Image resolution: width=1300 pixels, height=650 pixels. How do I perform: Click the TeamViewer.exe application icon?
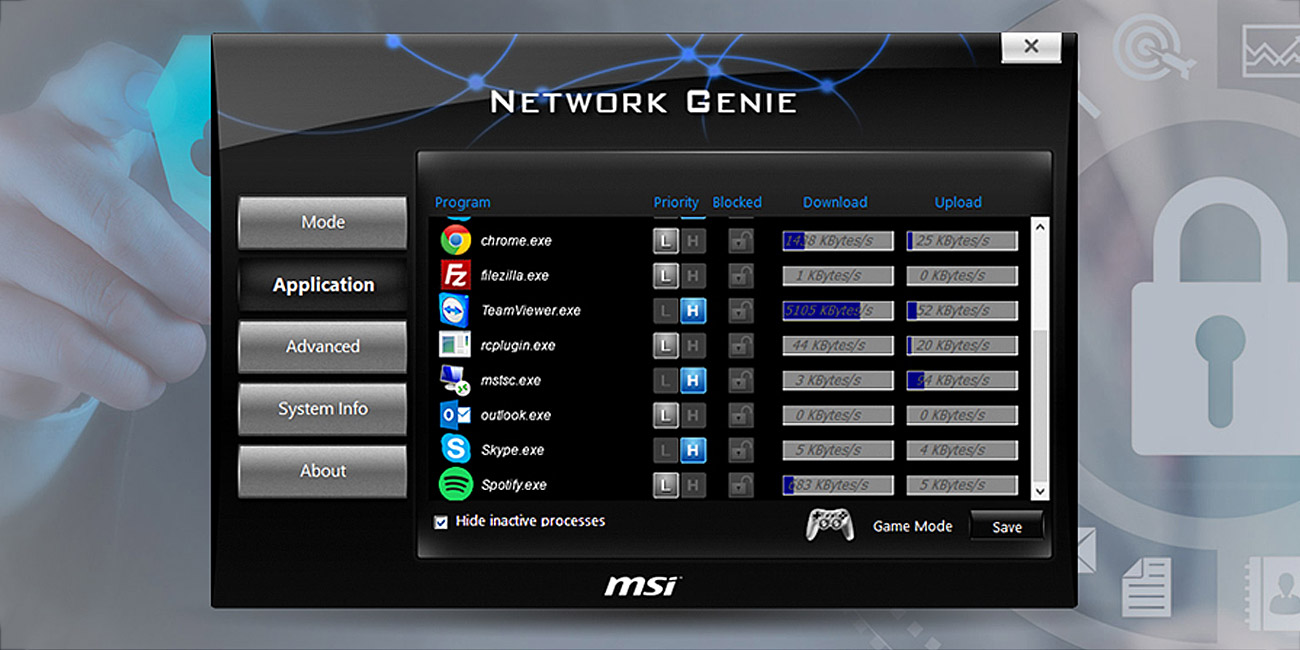point(456,310)
